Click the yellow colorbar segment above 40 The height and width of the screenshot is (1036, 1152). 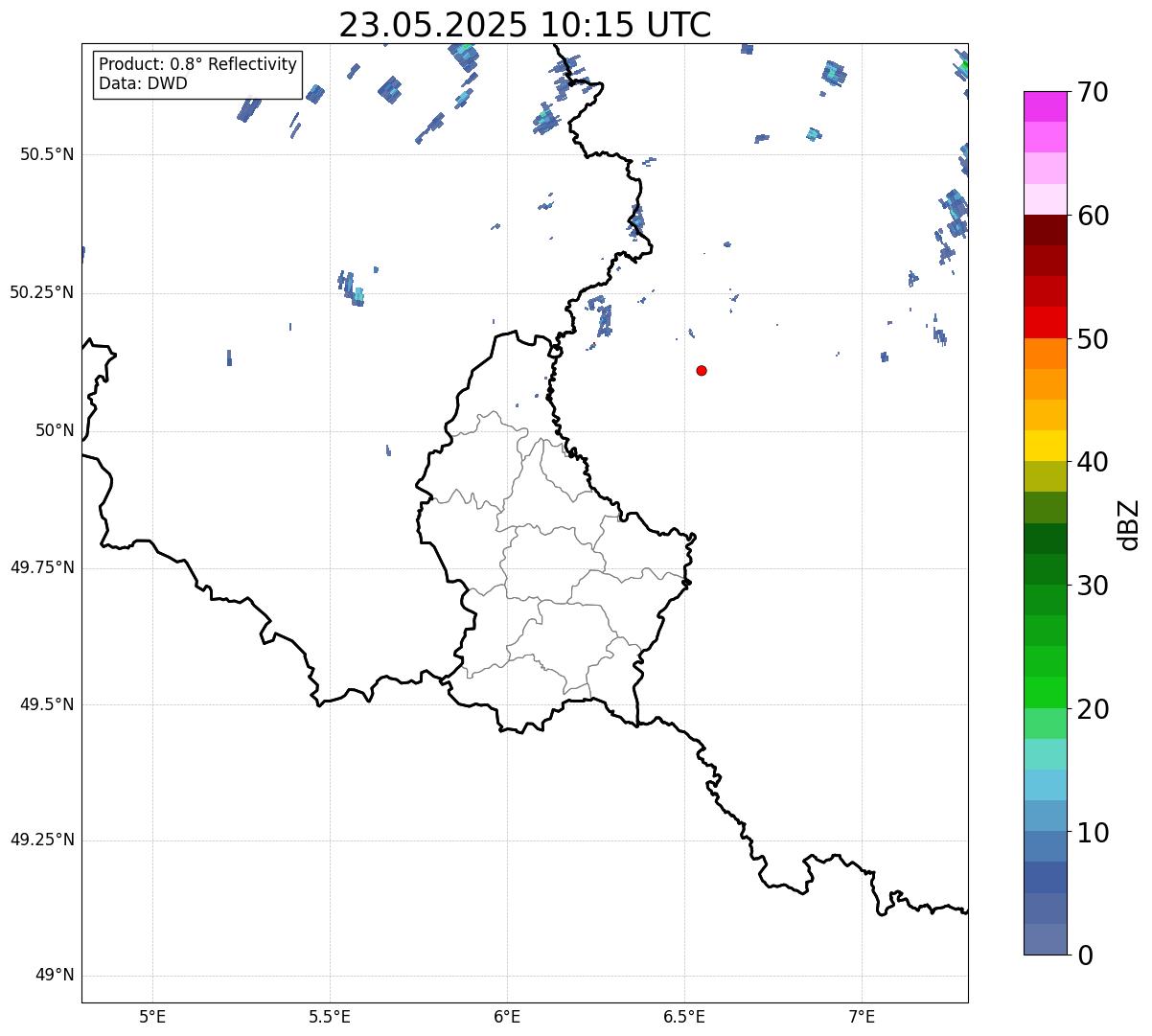pos(1045,446)
